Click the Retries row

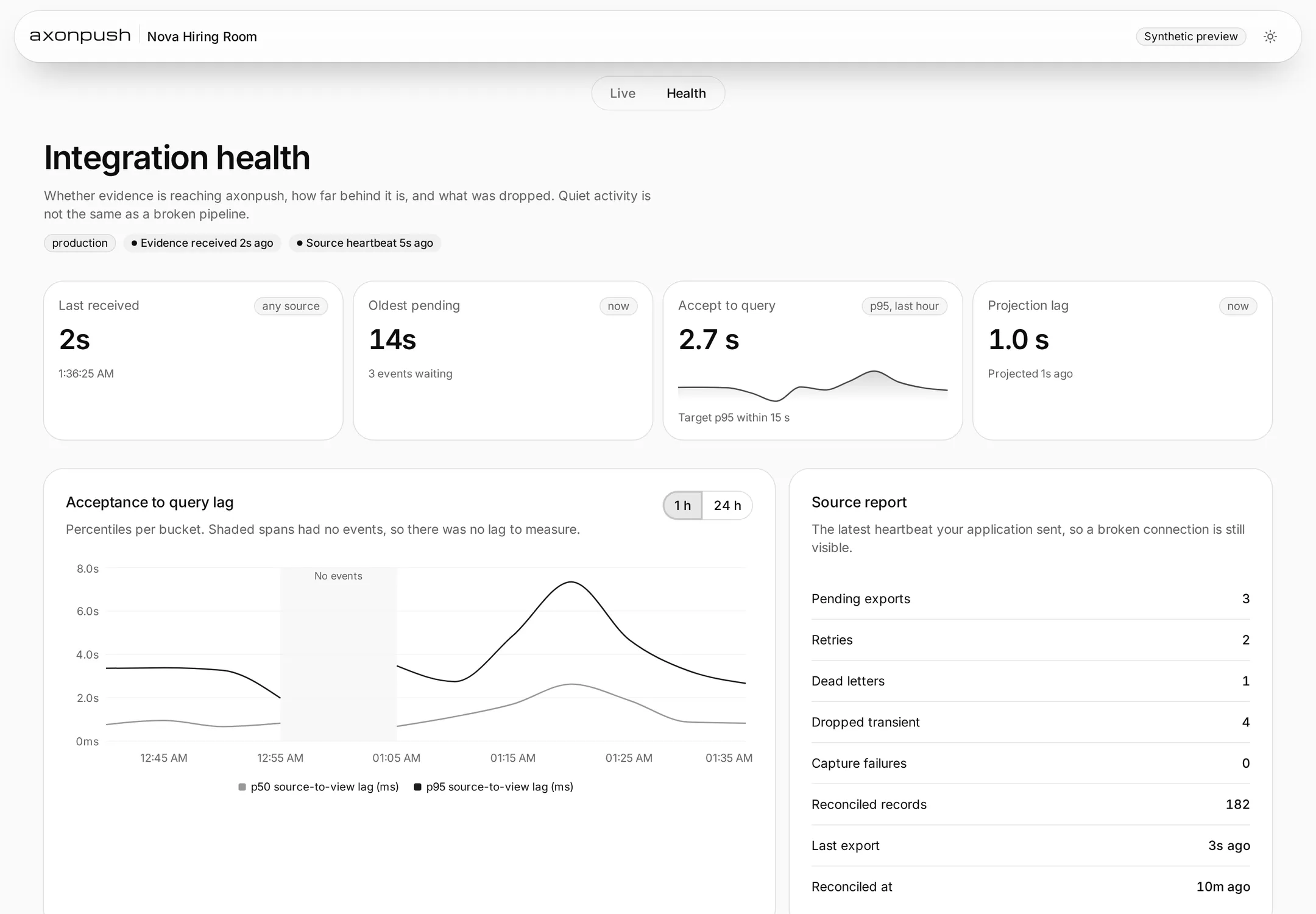[1031, 640]
